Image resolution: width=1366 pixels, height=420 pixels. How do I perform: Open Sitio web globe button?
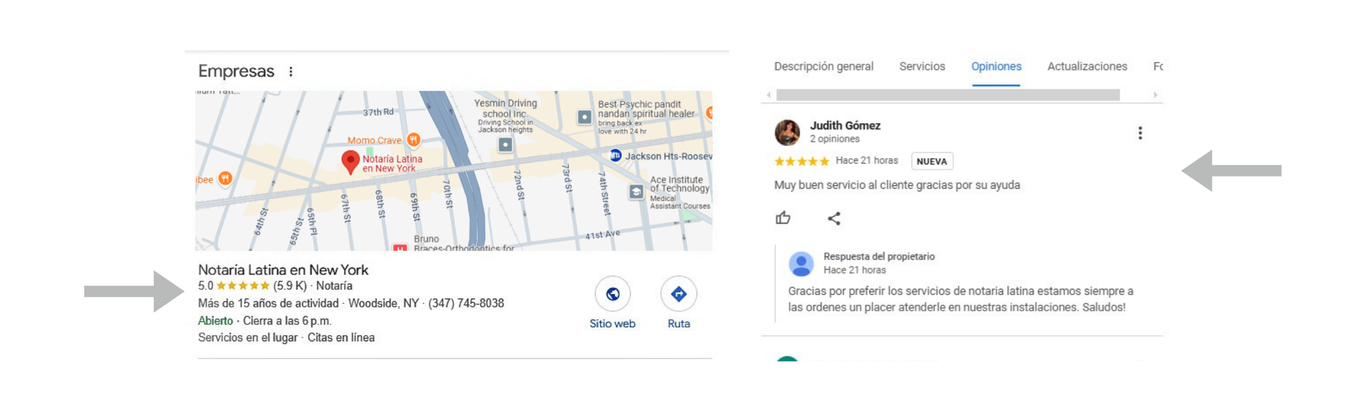612,294
